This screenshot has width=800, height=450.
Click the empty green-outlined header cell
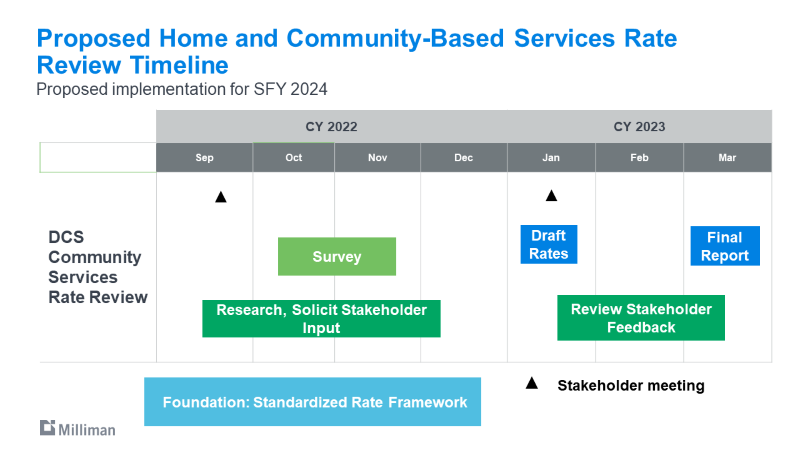coord(97,158)
